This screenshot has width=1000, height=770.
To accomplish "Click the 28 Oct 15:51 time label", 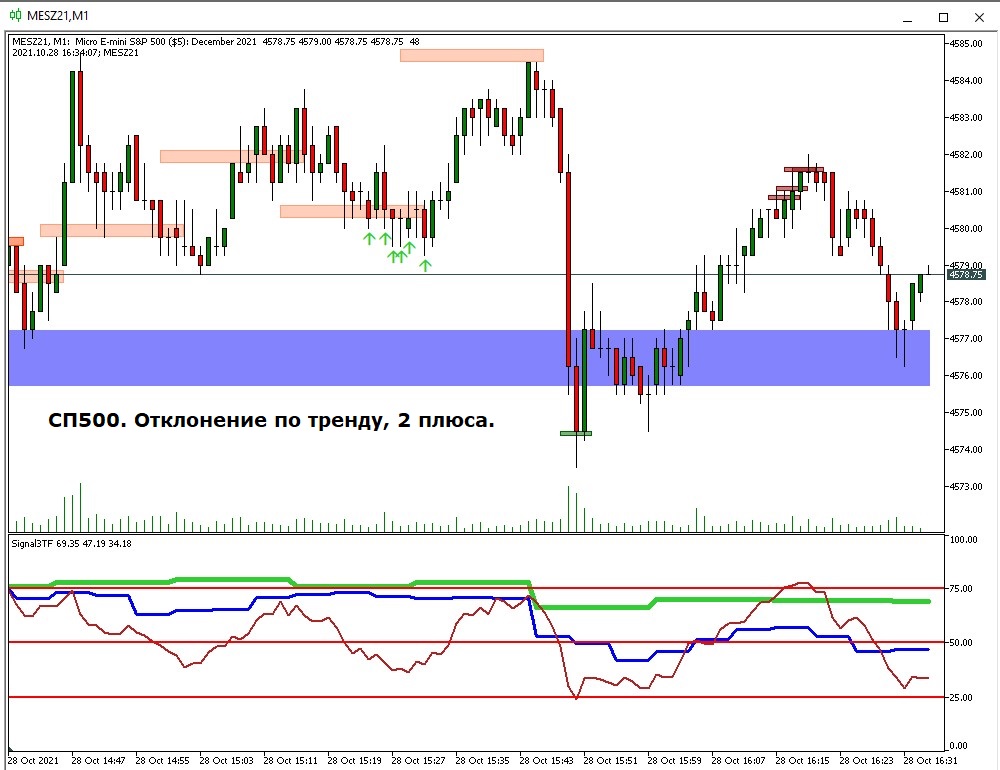I will (x=610, y=760).
